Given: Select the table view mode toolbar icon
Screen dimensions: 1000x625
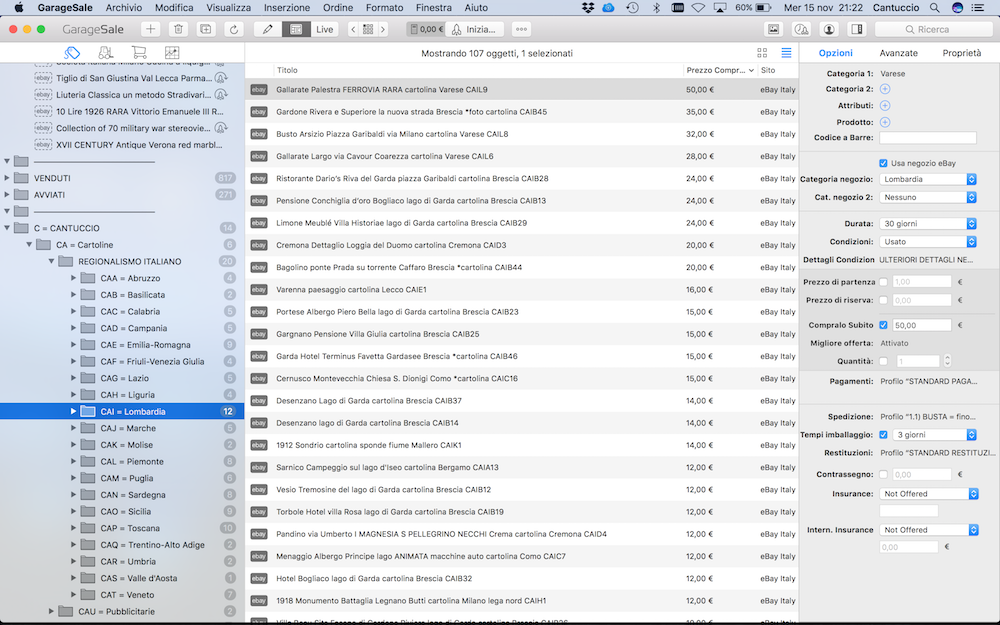Looking at the screenshot, I should (296, 29).
